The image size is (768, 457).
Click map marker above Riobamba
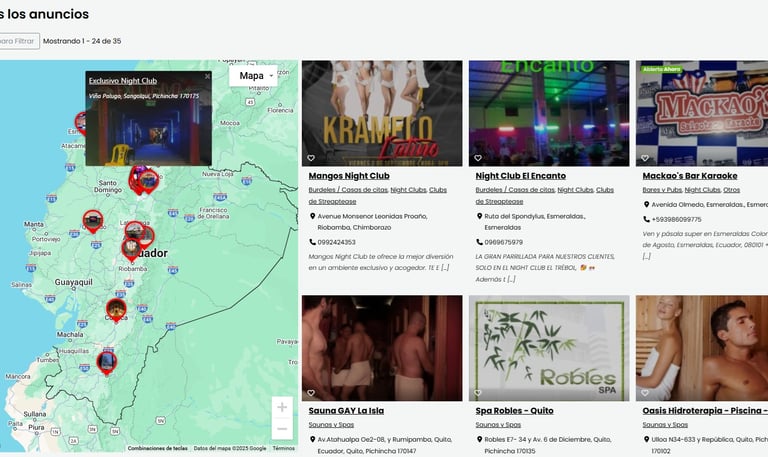pyautogui.click(x=131, y=248)
